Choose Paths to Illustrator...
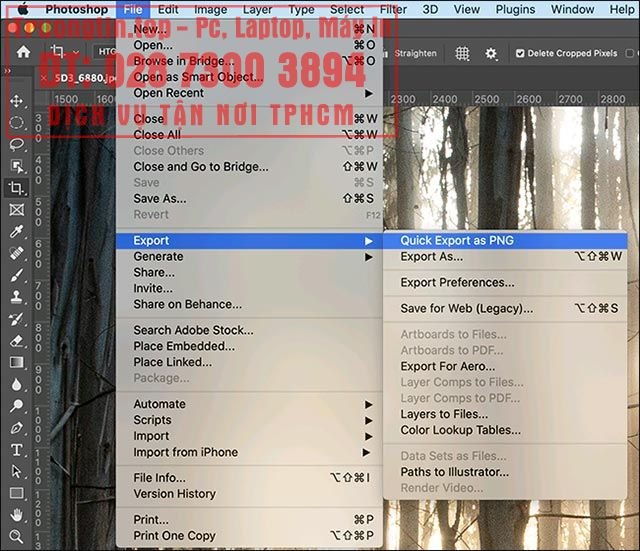The height and width of the screenshot is (551, 640). [x=505, y=472]
